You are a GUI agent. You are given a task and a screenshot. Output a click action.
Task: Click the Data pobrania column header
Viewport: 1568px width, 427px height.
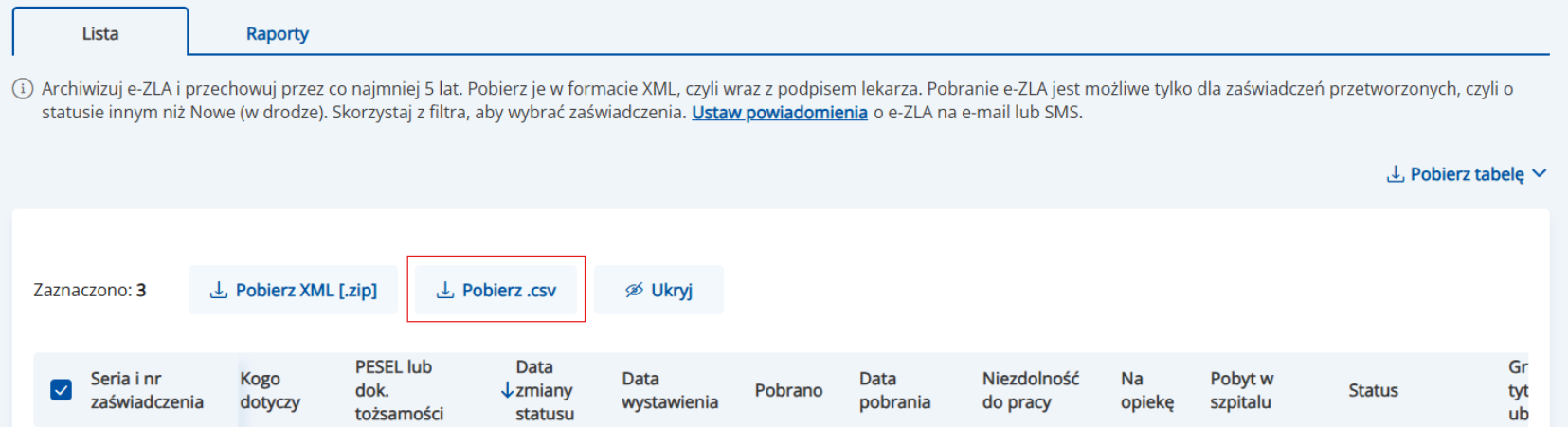point(894,390)
